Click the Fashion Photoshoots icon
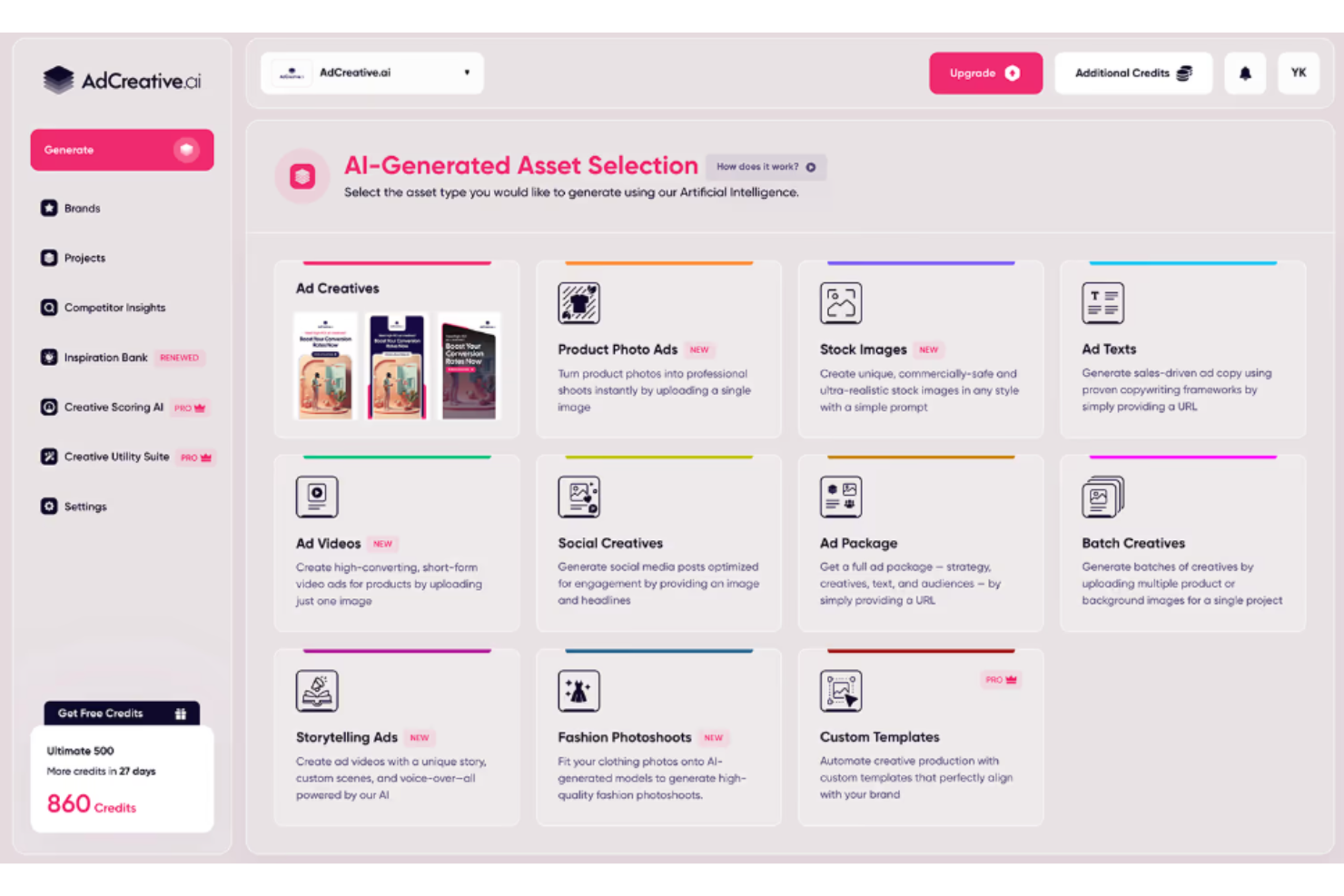The image size is (1344, 896). [x=578, y=691]
